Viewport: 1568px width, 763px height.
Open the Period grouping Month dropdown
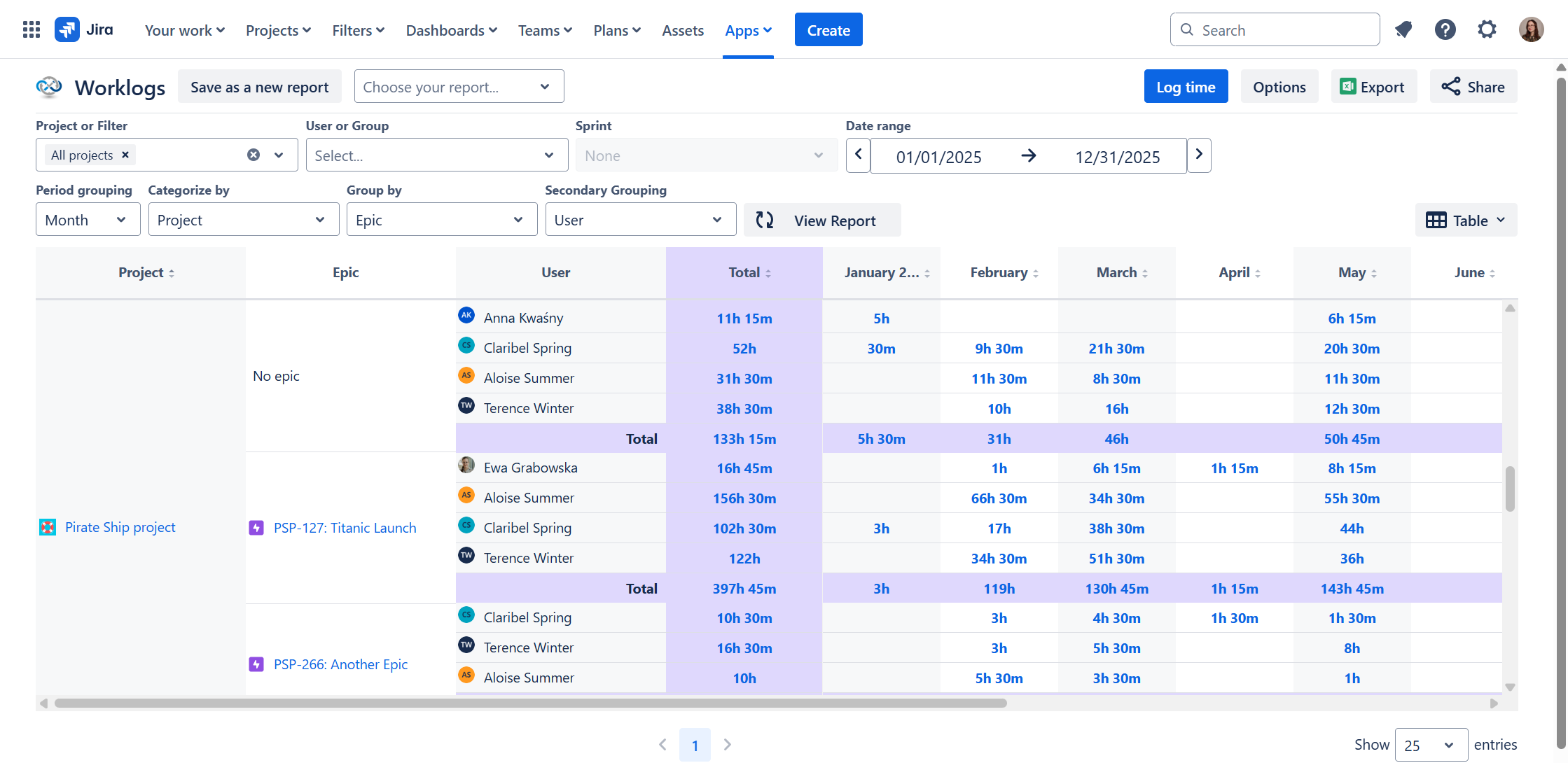tap(88, 220)
